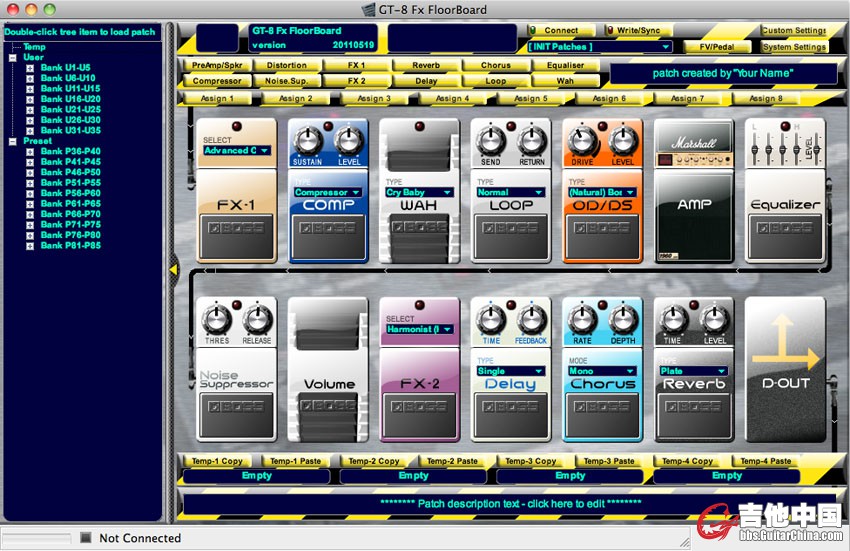Toggle the COMP pedal LED
The height and width of the screenshot is (551, 850).
point(328,126)
